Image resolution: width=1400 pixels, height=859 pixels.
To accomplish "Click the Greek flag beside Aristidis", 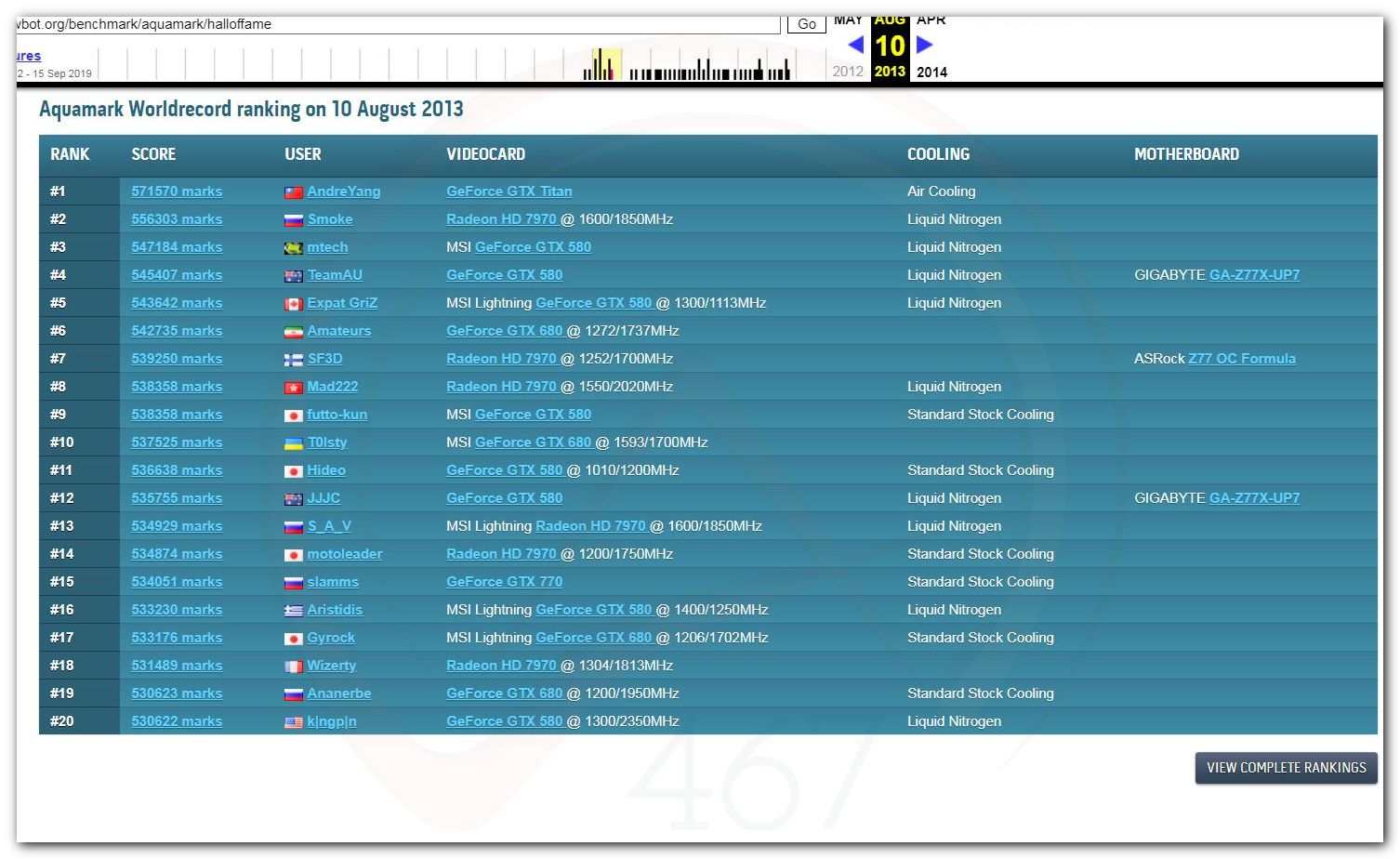I will [x=293, y=611].
